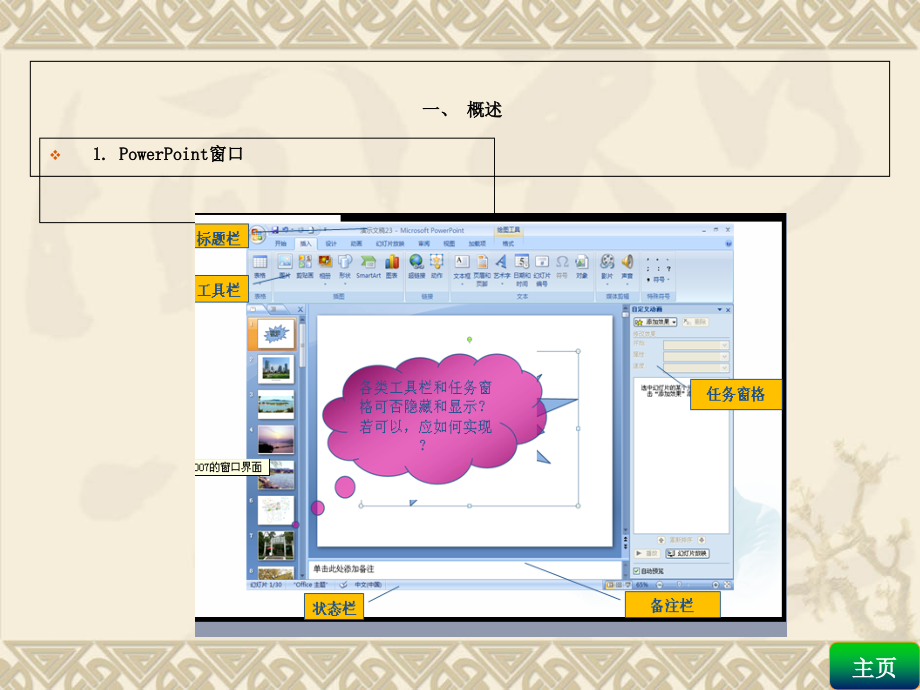Open the 自定义动画 pane options arrow
Screen dimensions: 920x690
coord(719,309)
